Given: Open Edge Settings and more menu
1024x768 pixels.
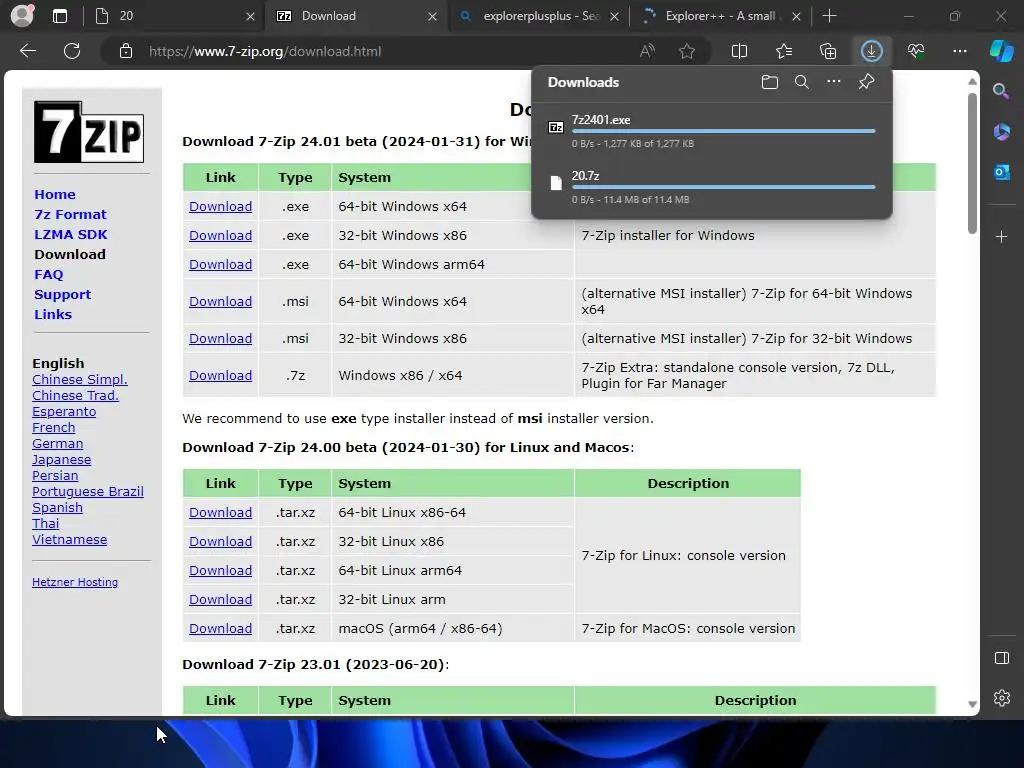Looking at the screenshot, I should tap(959, 51).
